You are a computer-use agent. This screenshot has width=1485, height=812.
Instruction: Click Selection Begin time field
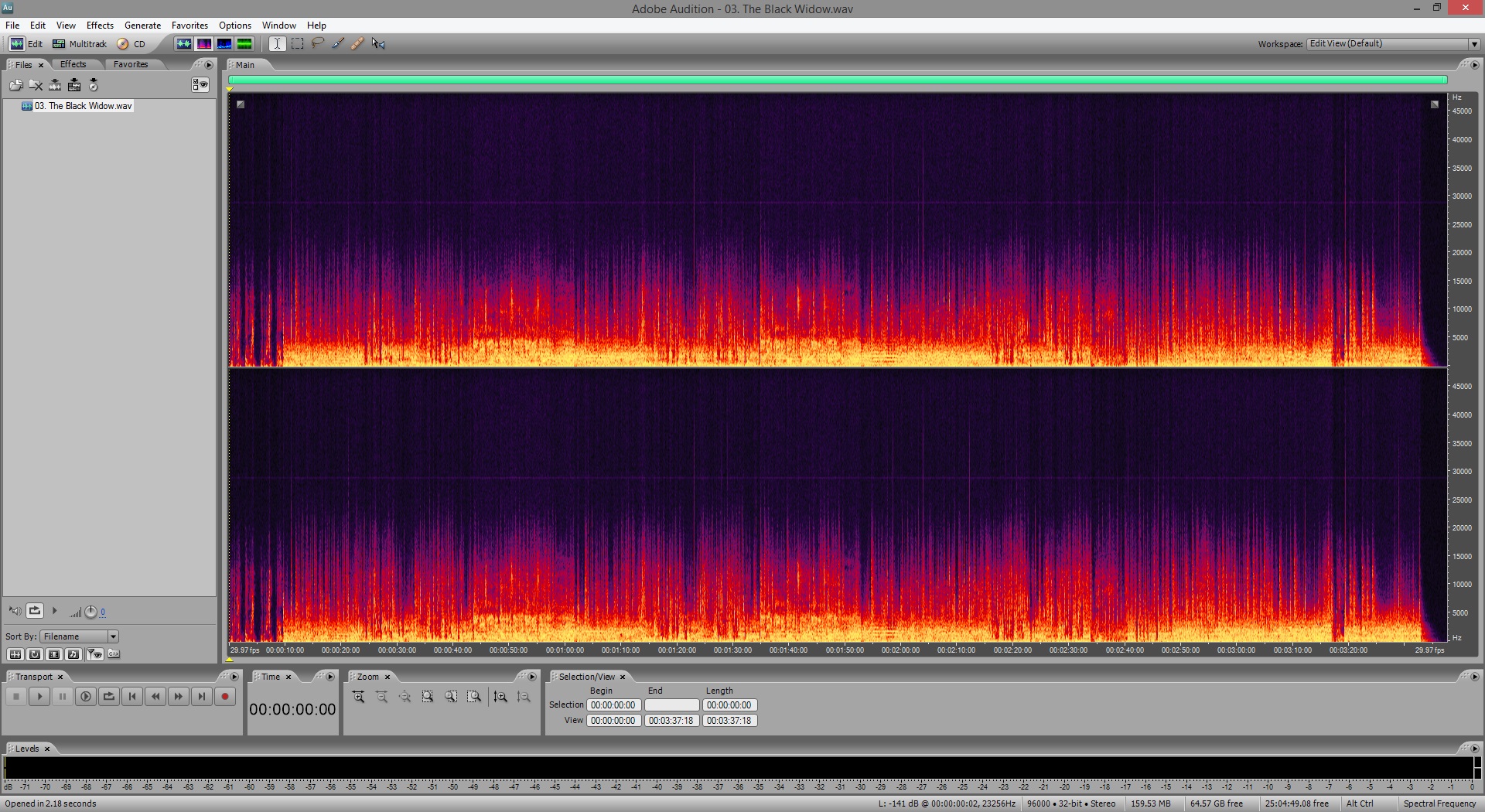pos(613,705)
